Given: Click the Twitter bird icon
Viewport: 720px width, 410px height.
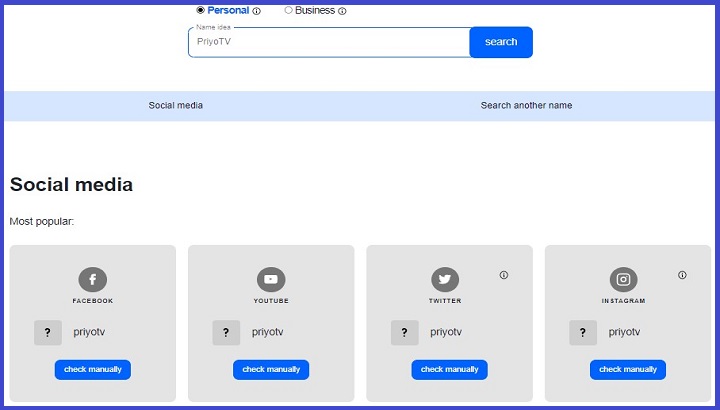Looking at the screenshot, I should 445,280.
